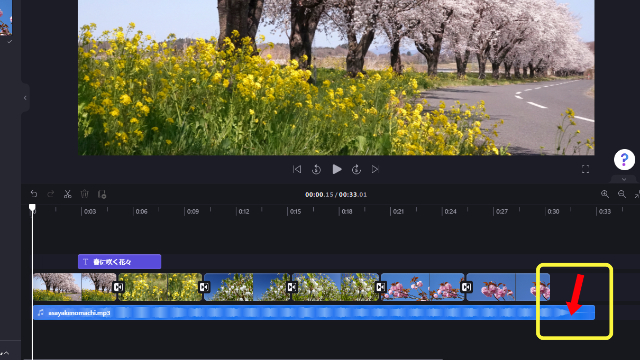640x360 pixels.
Task: Select the 春に咲く花々 text clip
Action: (120, 262)
